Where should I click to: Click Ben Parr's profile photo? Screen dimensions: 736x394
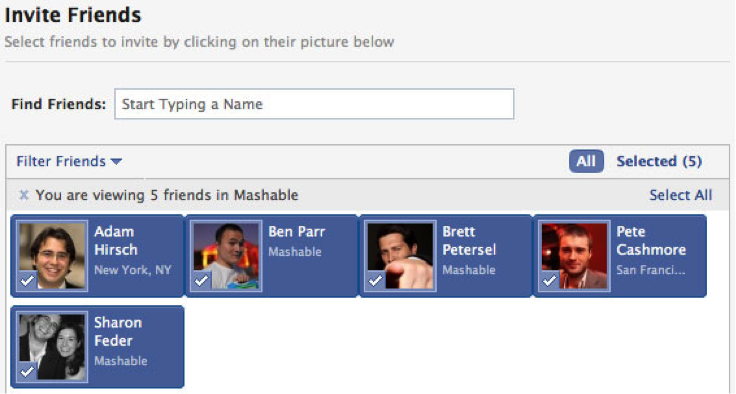tap(226, 255)
